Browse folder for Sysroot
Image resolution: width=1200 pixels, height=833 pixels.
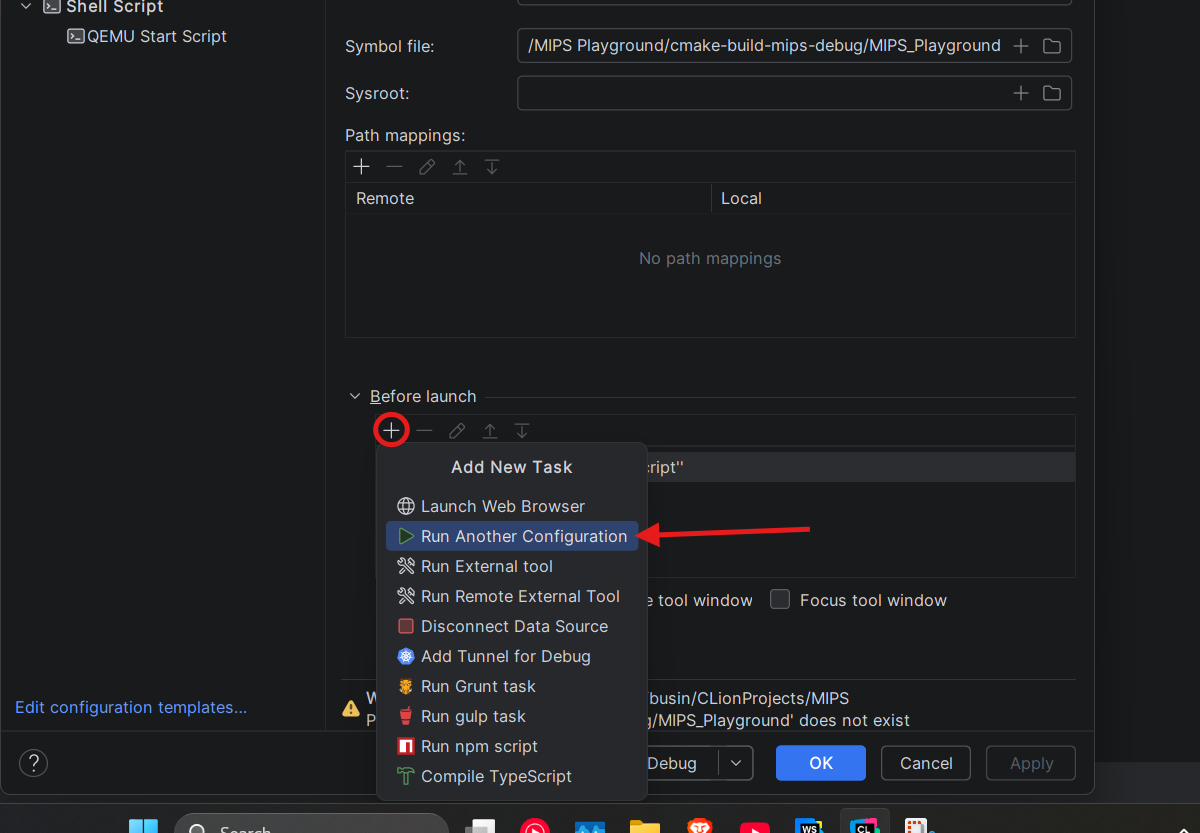coord(1052,93)
